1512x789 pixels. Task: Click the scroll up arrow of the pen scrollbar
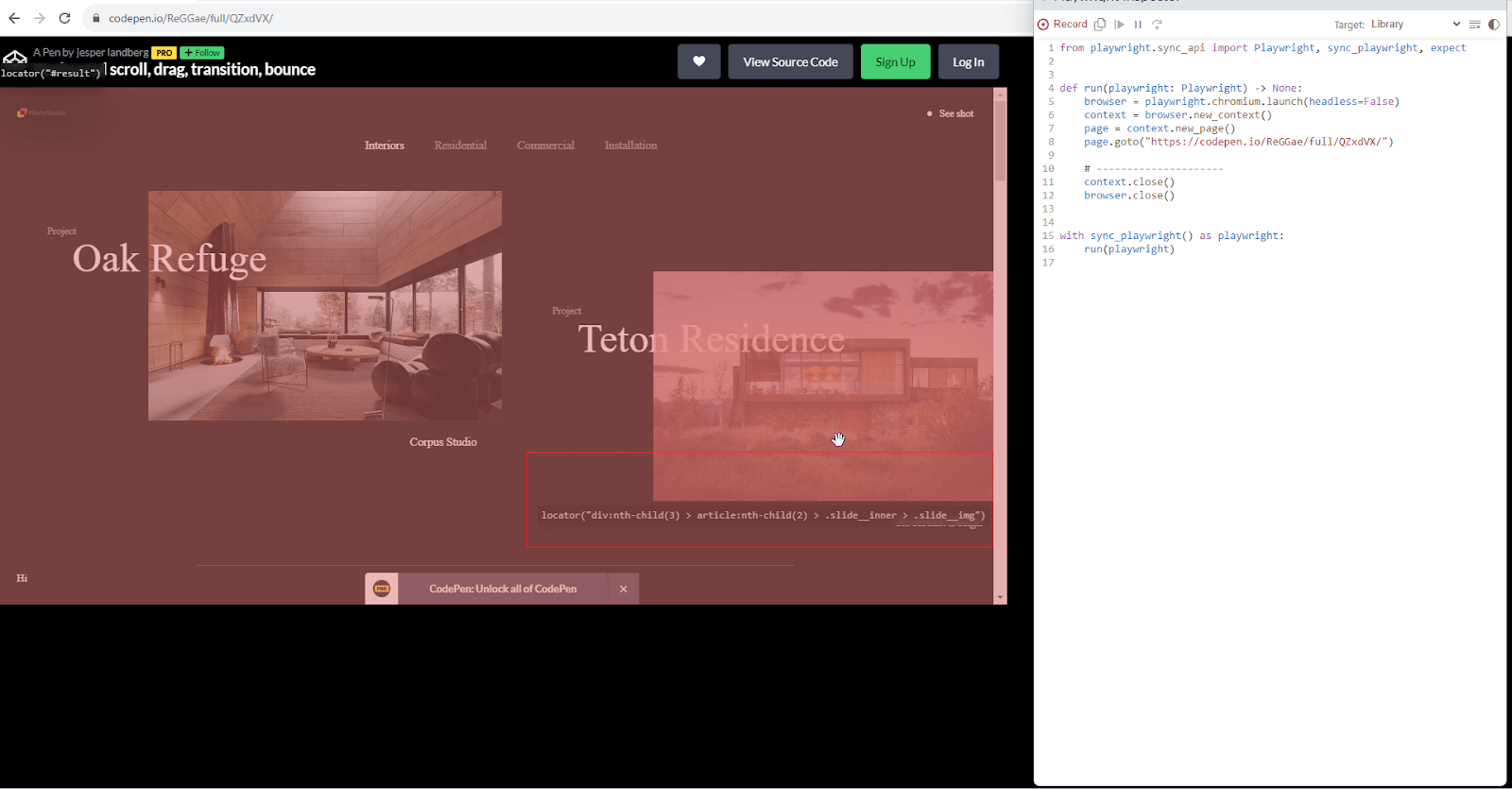point(1000,94)
